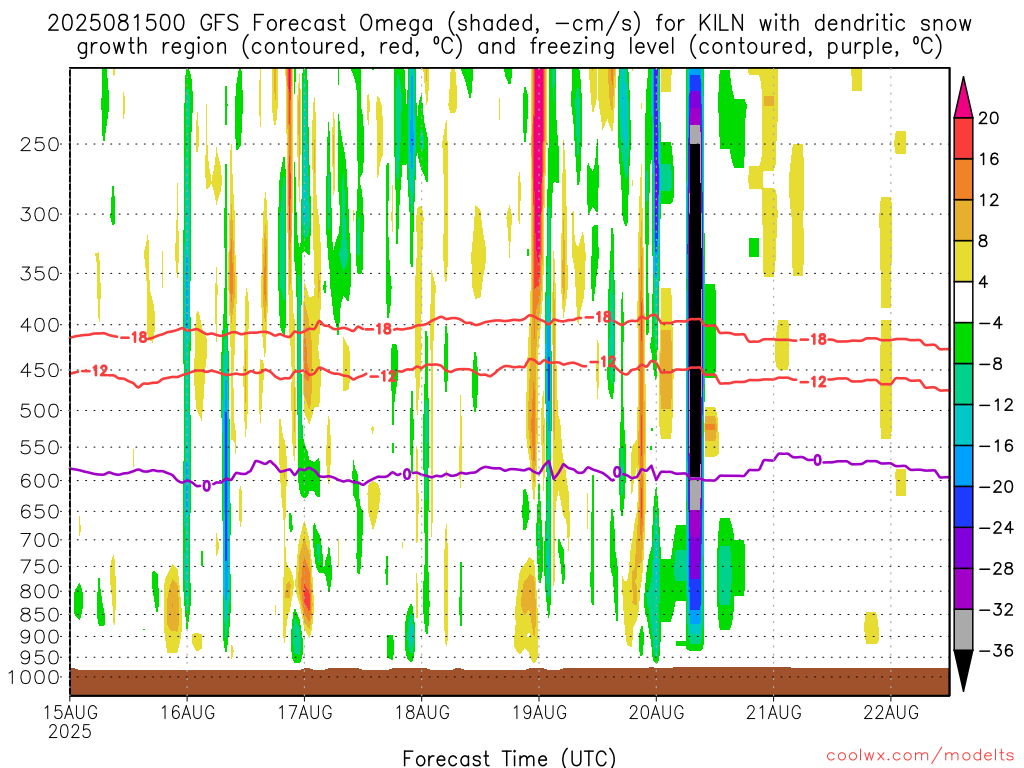Screen dimensions: 1024x768
Task: Click the title line starting 'growth region'
Action: coord(509,47)
